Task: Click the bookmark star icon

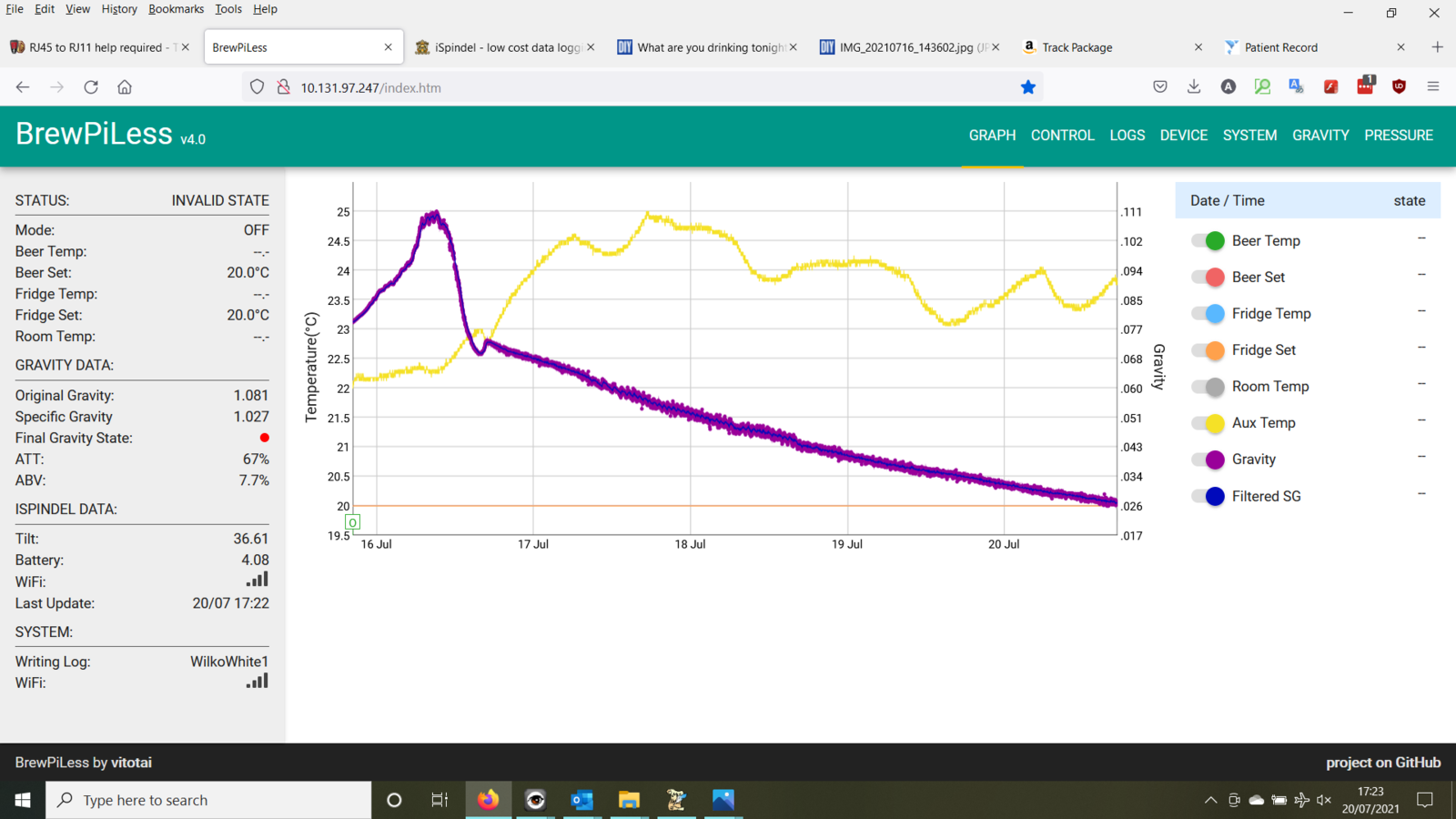Action: pos(1028,87)
